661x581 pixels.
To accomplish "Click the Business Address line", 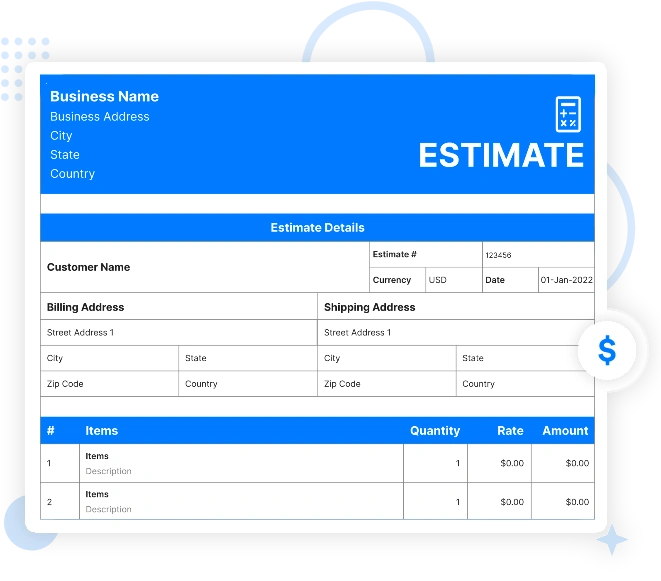I will (99, 116).
